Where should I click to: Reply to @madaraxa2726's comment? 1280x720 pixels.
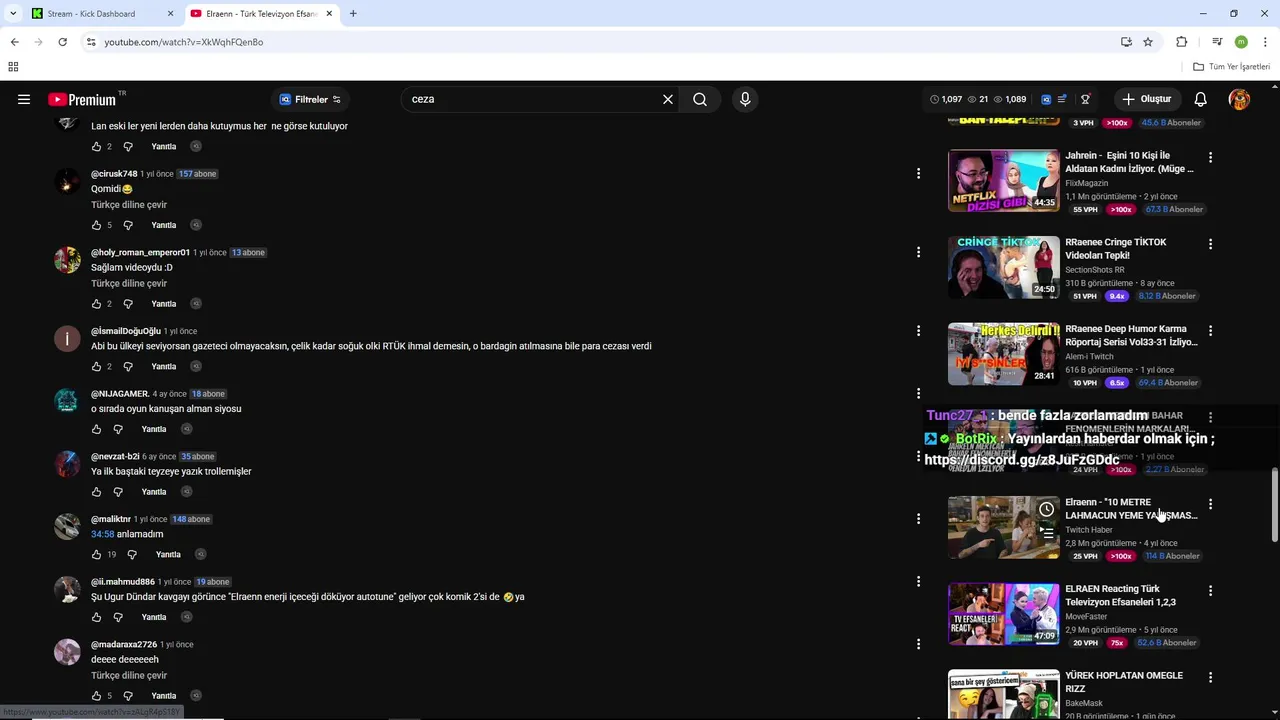pos(163,696)
